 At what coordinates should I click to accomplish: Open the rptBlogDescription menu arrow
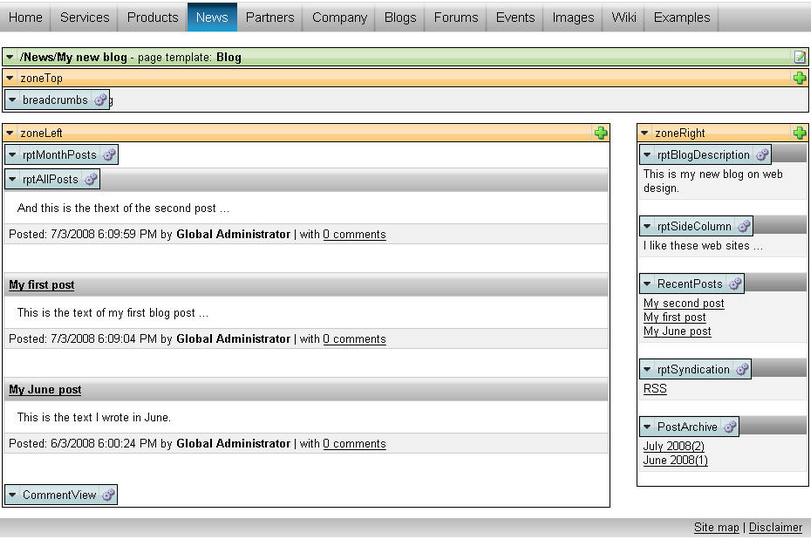(647, 155)
